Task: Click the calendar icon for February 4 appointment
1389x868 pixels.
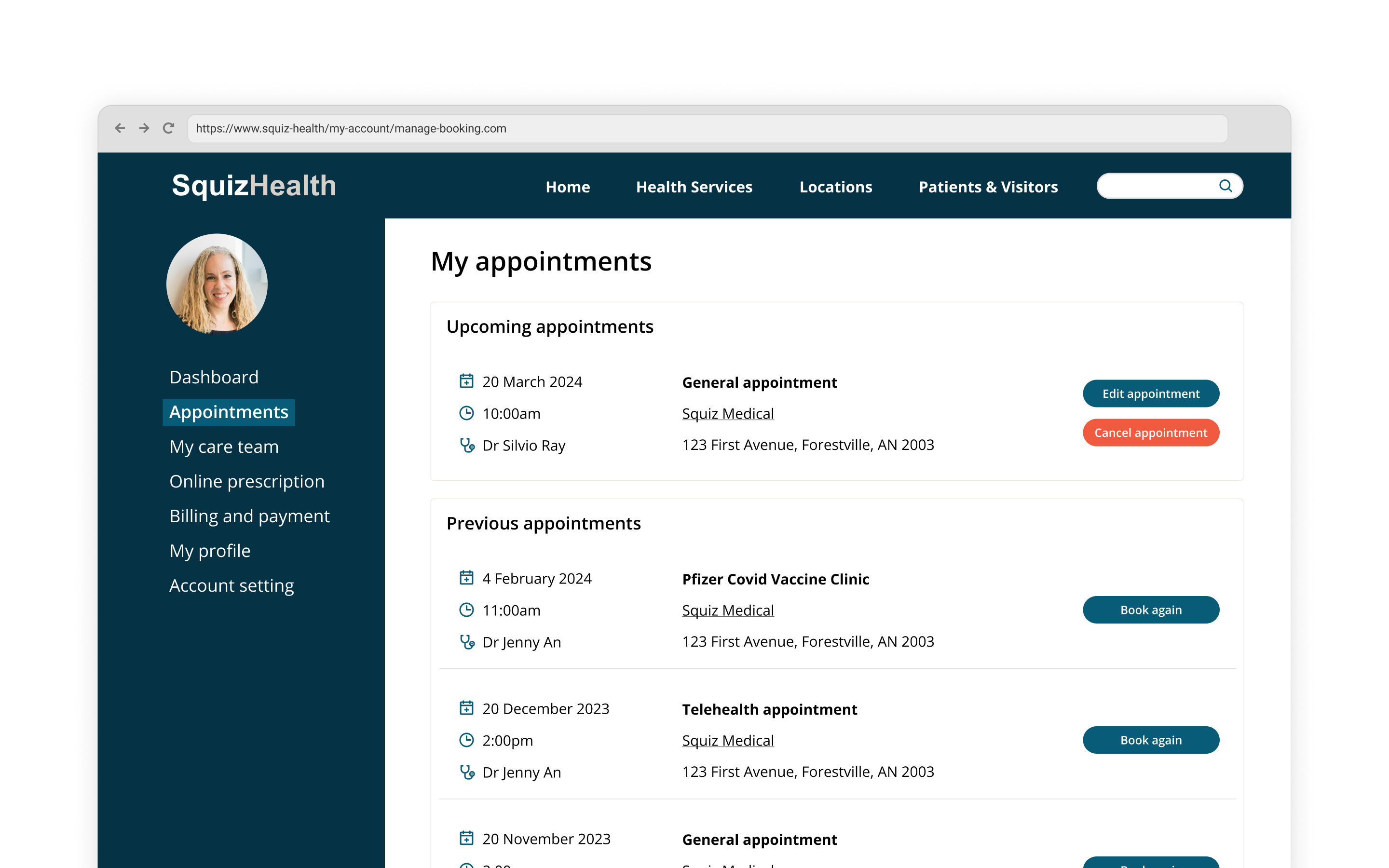Action: (467, 578)
